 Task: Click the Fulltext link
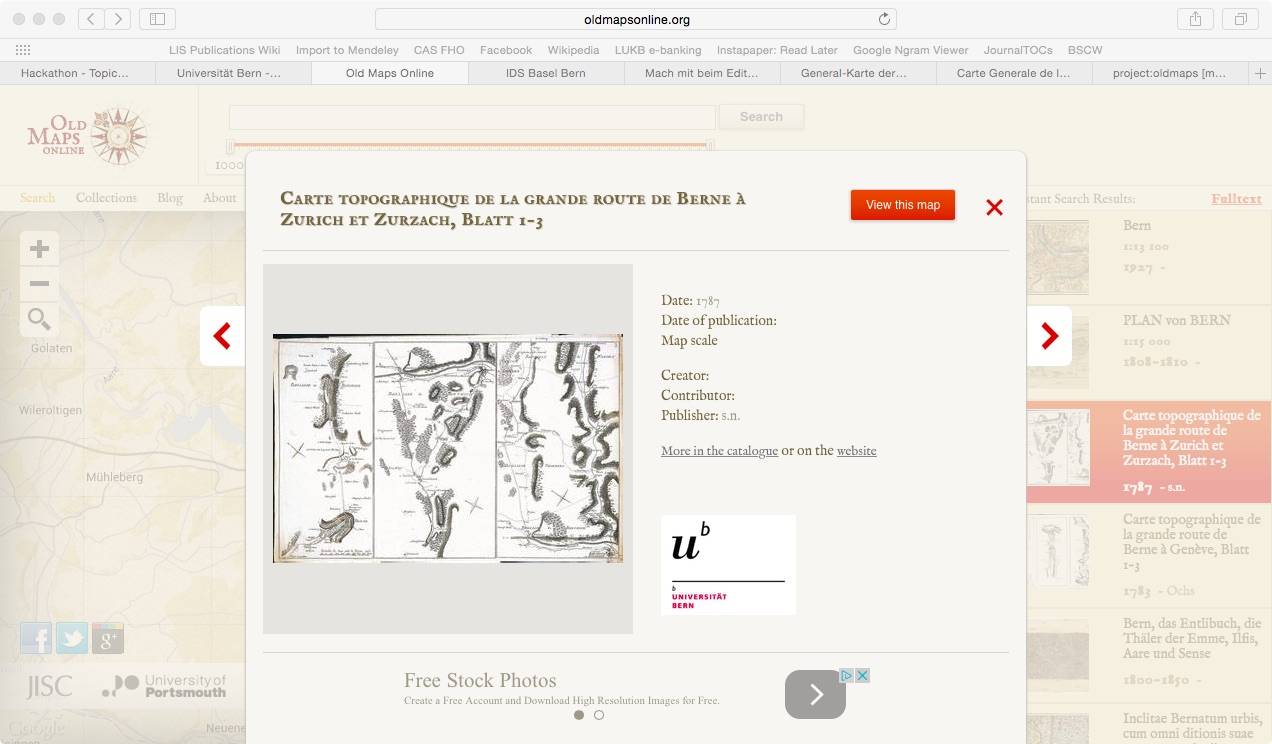point(1236,198)
